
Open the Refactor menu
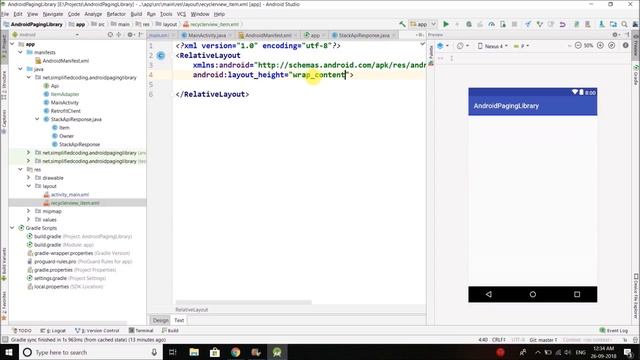(x=116, y=14)
